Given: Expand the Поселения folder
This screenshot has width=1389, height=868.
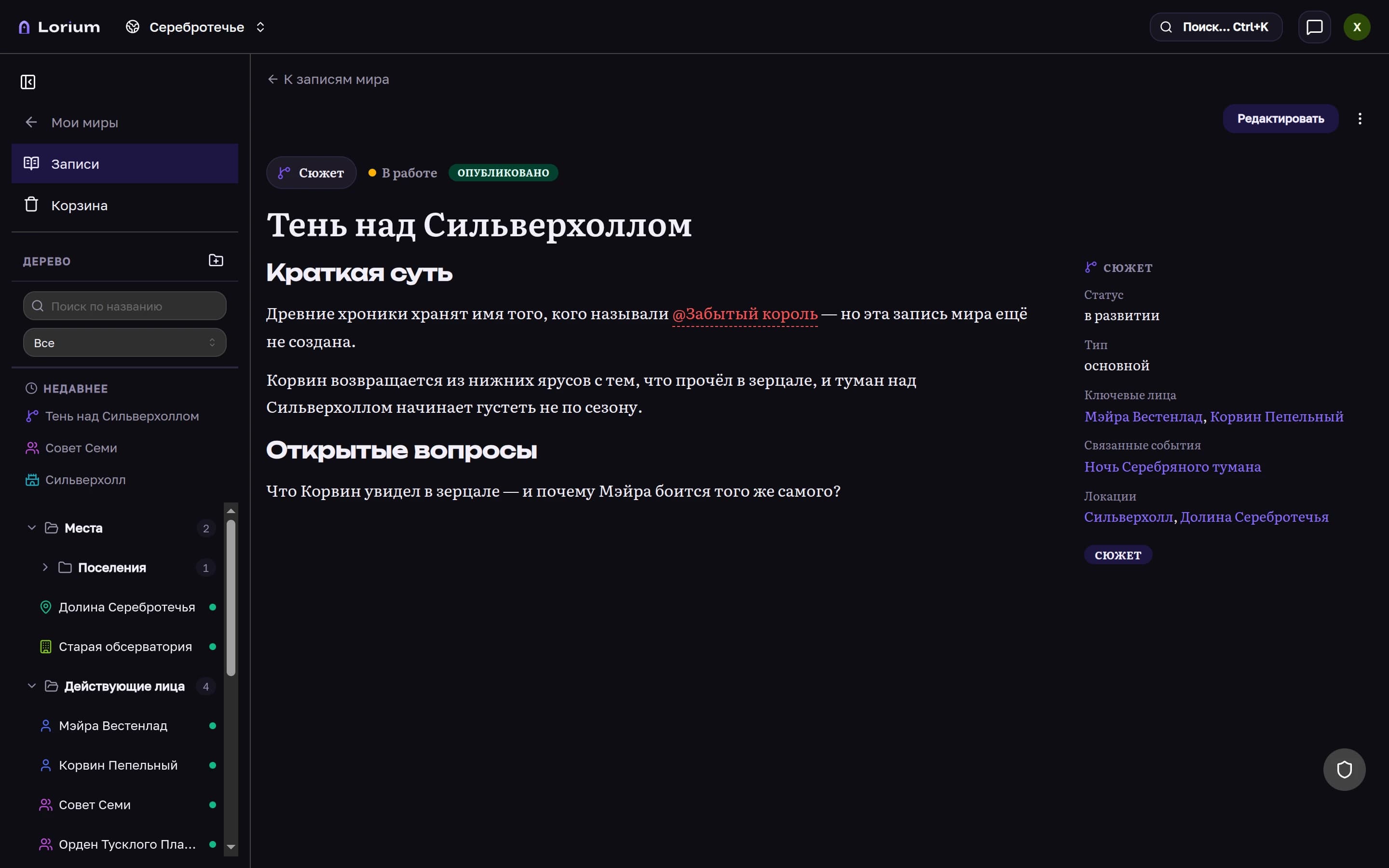Looking at the screenshot, I should [x=45, y=567].
